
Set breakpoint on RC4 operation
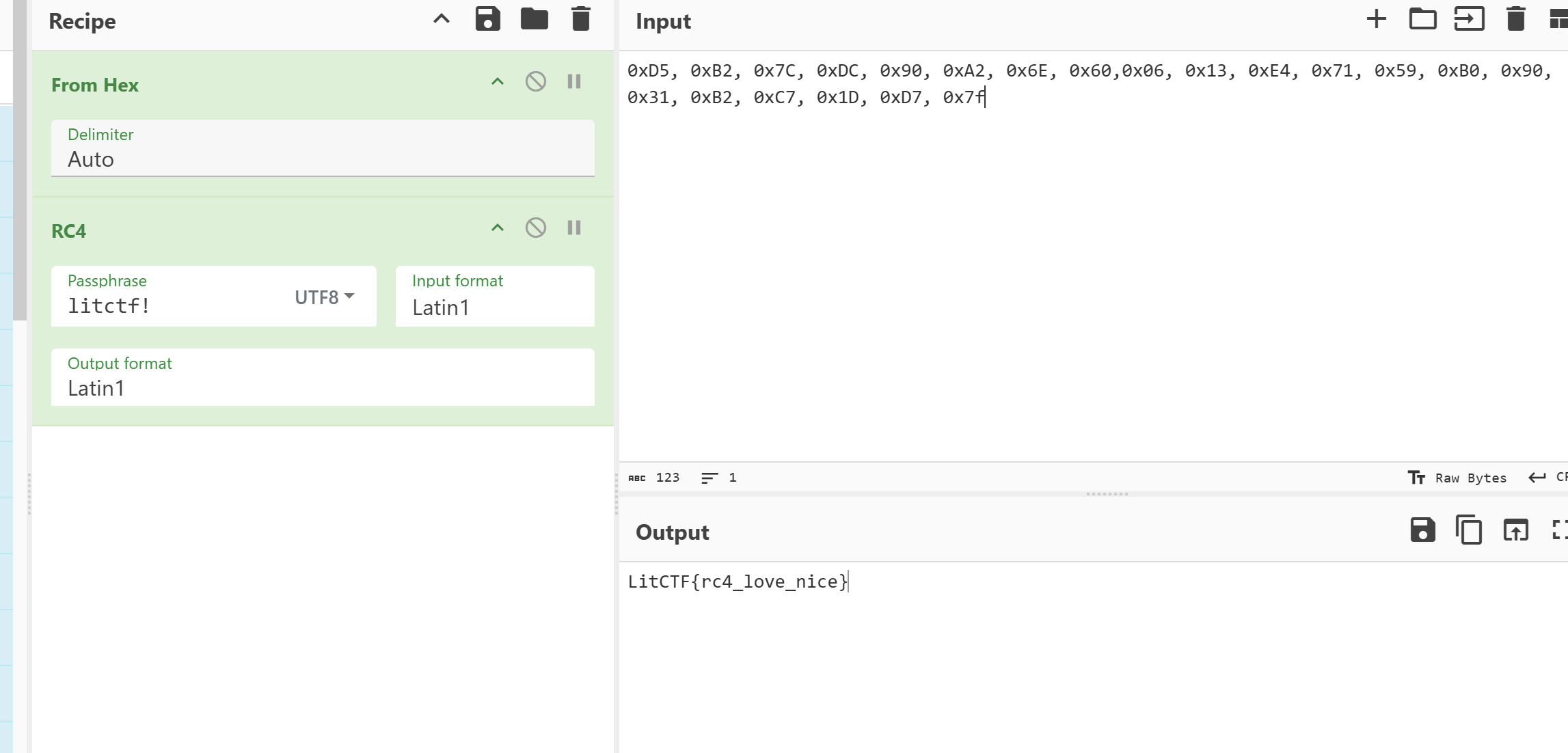click(x=574, y=228)
